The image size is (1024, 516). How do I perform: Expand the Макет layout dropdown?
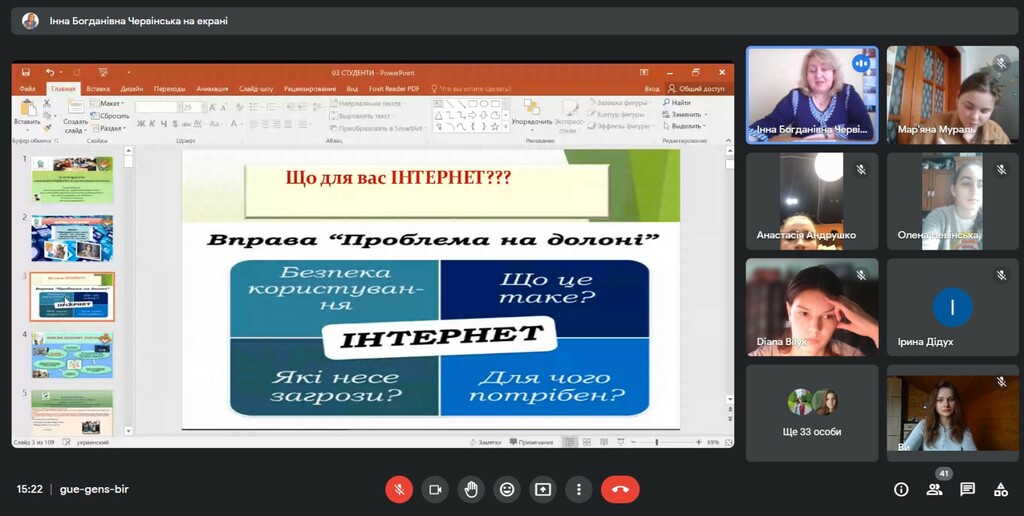click(x=110, y=103)
